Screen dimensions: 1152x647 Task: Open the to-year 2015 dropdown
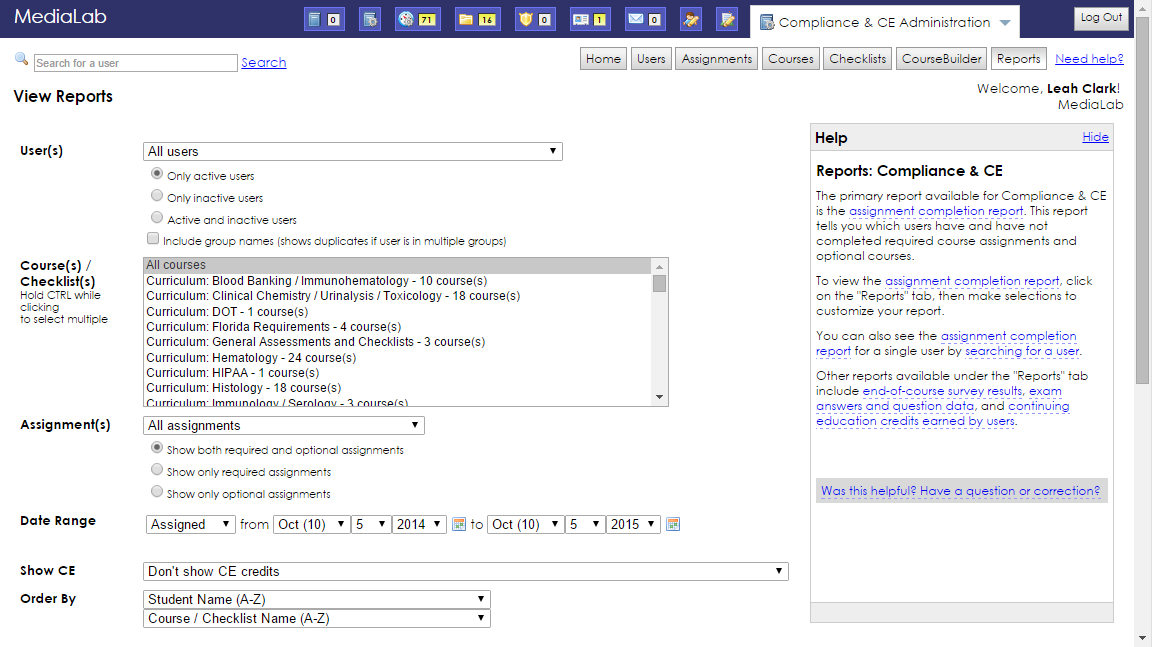click(633, 524)
